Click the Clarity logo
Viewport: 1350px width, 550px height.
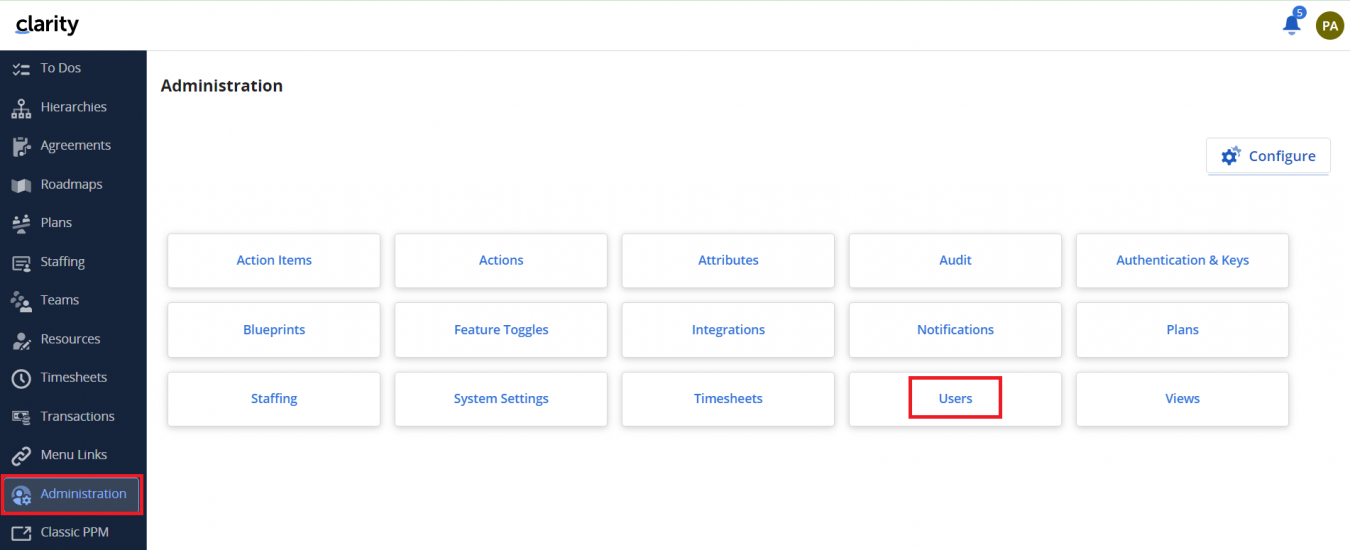tap(47, 25)
